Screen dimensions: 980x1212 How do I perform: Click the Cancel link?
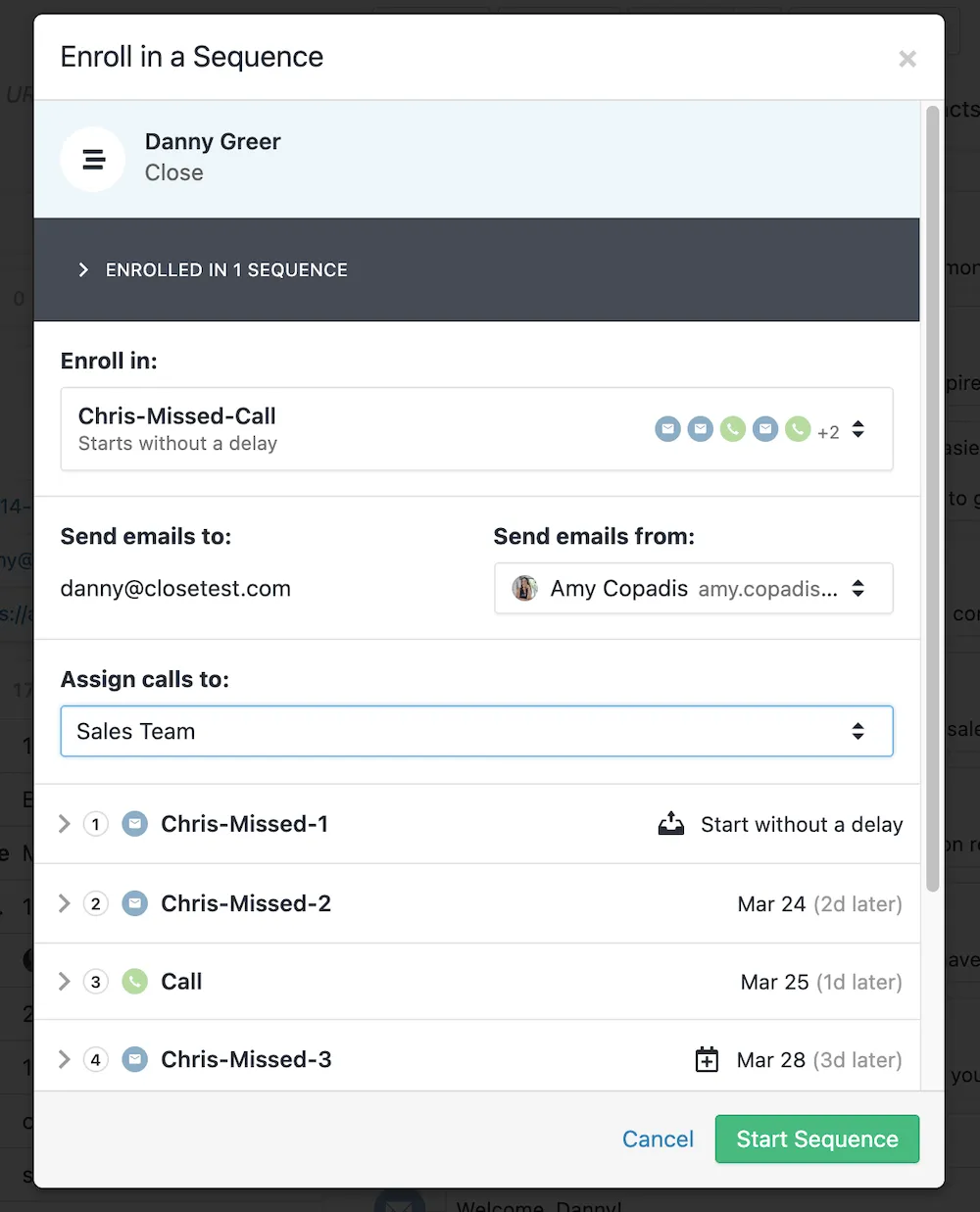pos(658,1139)
